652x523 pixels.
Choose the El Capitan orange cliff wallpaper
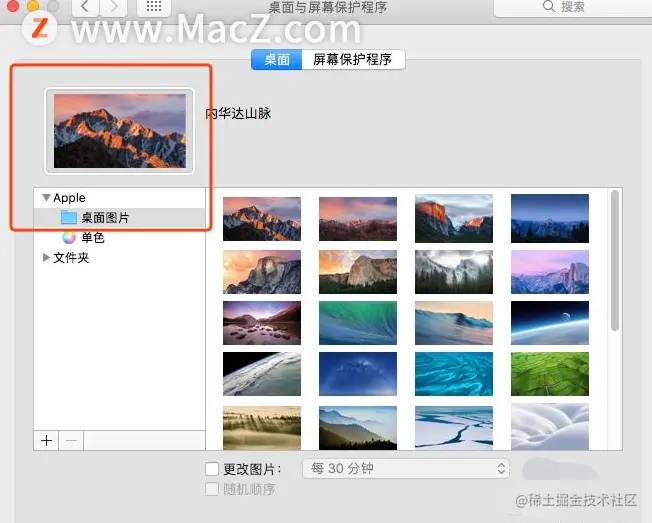click(454, 218)
